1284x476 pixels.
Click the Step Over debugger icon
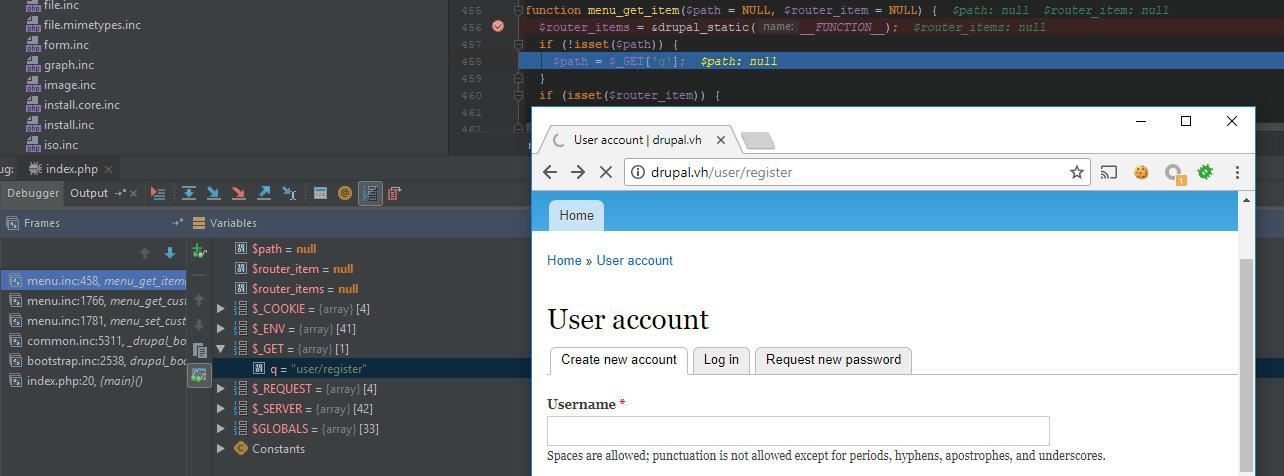tap(189, 193)
